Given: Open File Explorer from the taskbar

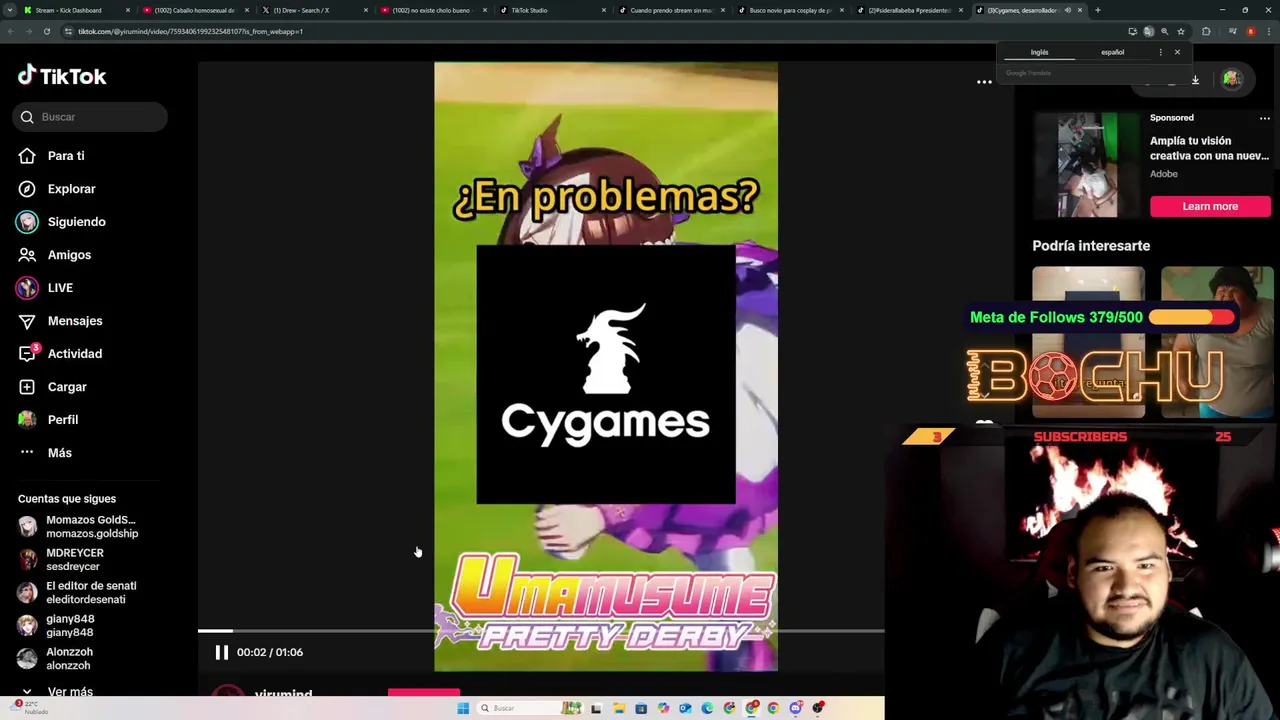Looking at the screenshot, I should click(619, 708).
